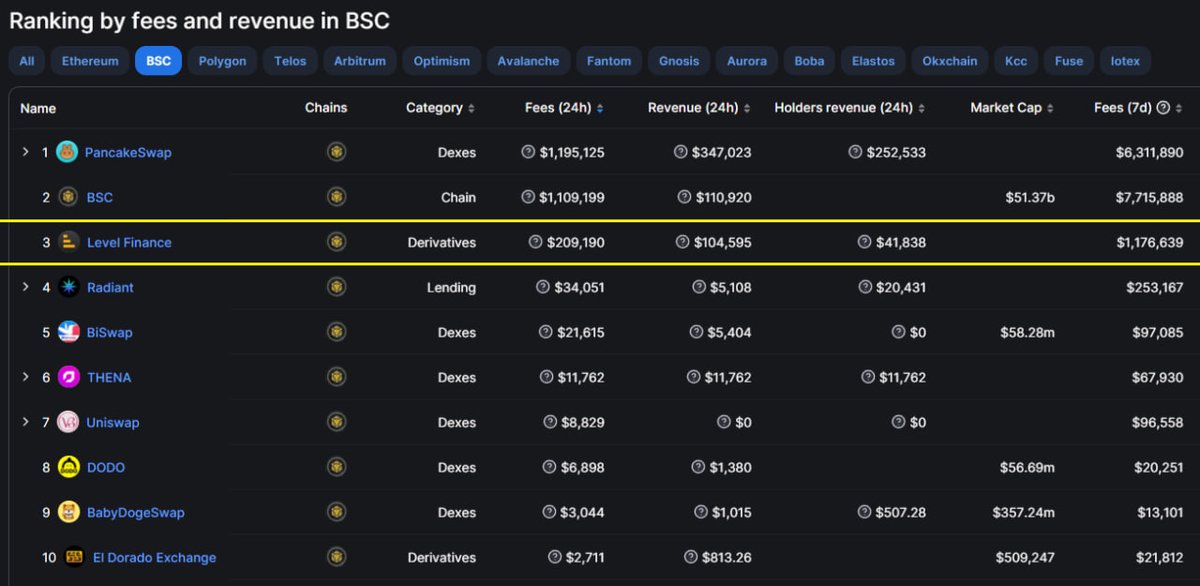The height and width of the screenshot is (586, 1200).
Task: Switch to the Polygon chain tab
Action: (x=222, y=61)
